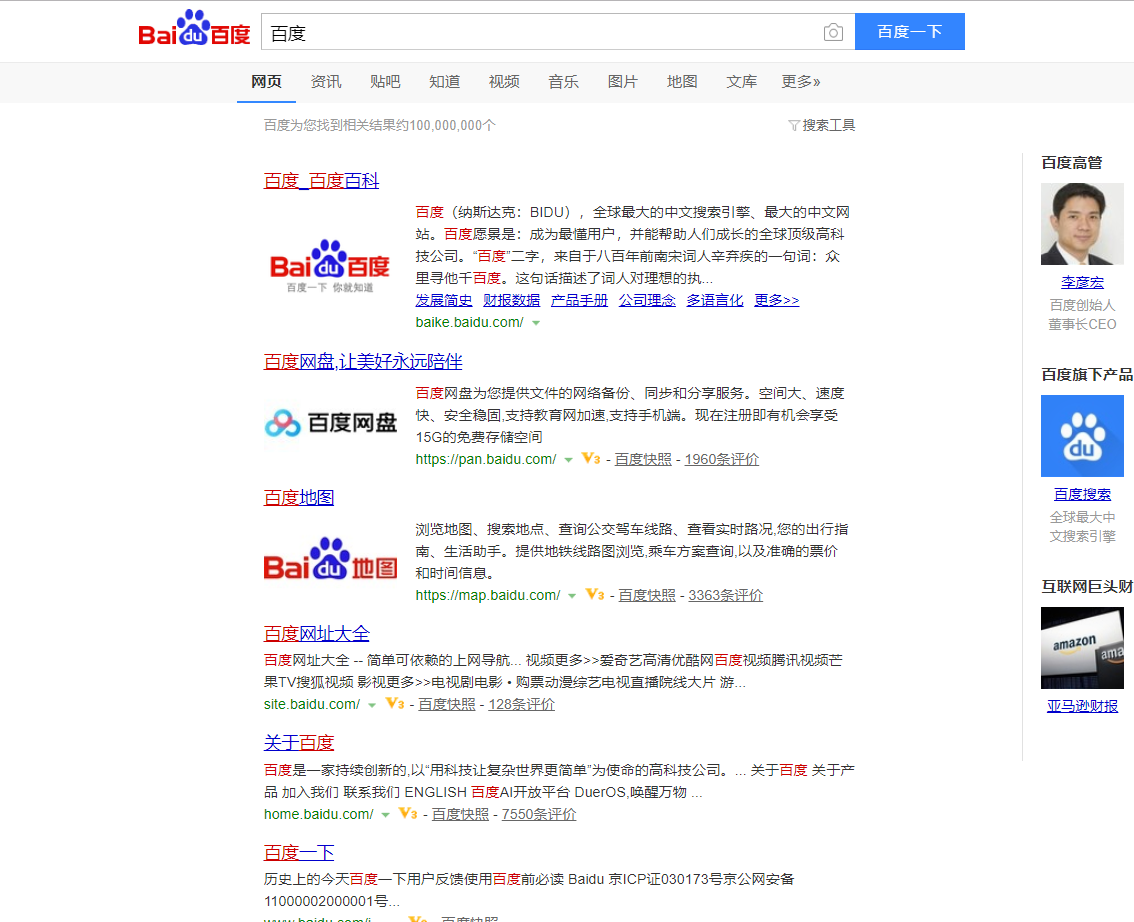This screenshot has height=922, width=1134.
Task: Click the 百度网盘 logo thumbnail
Action: tap(331, 423)
